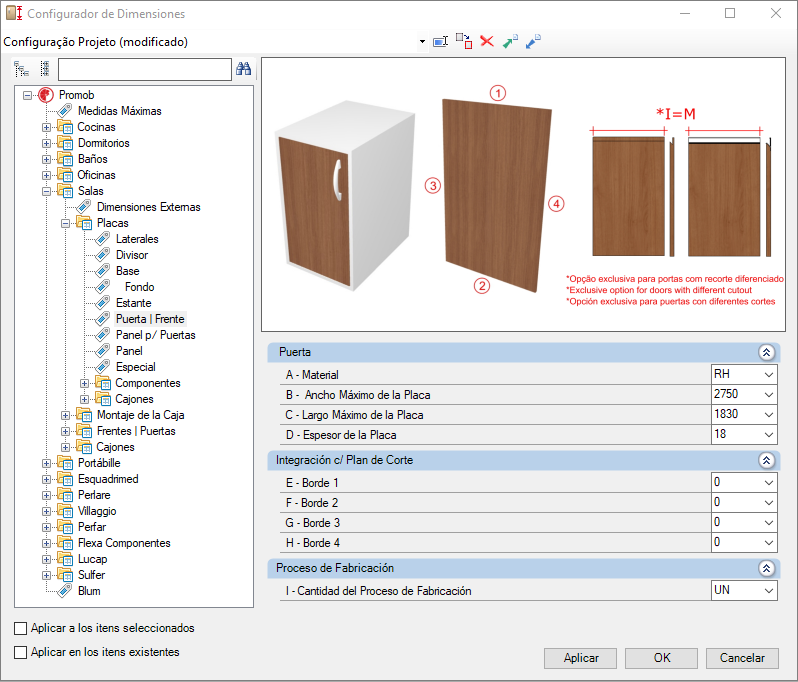Click the binoculars search icon

(244, 68)
